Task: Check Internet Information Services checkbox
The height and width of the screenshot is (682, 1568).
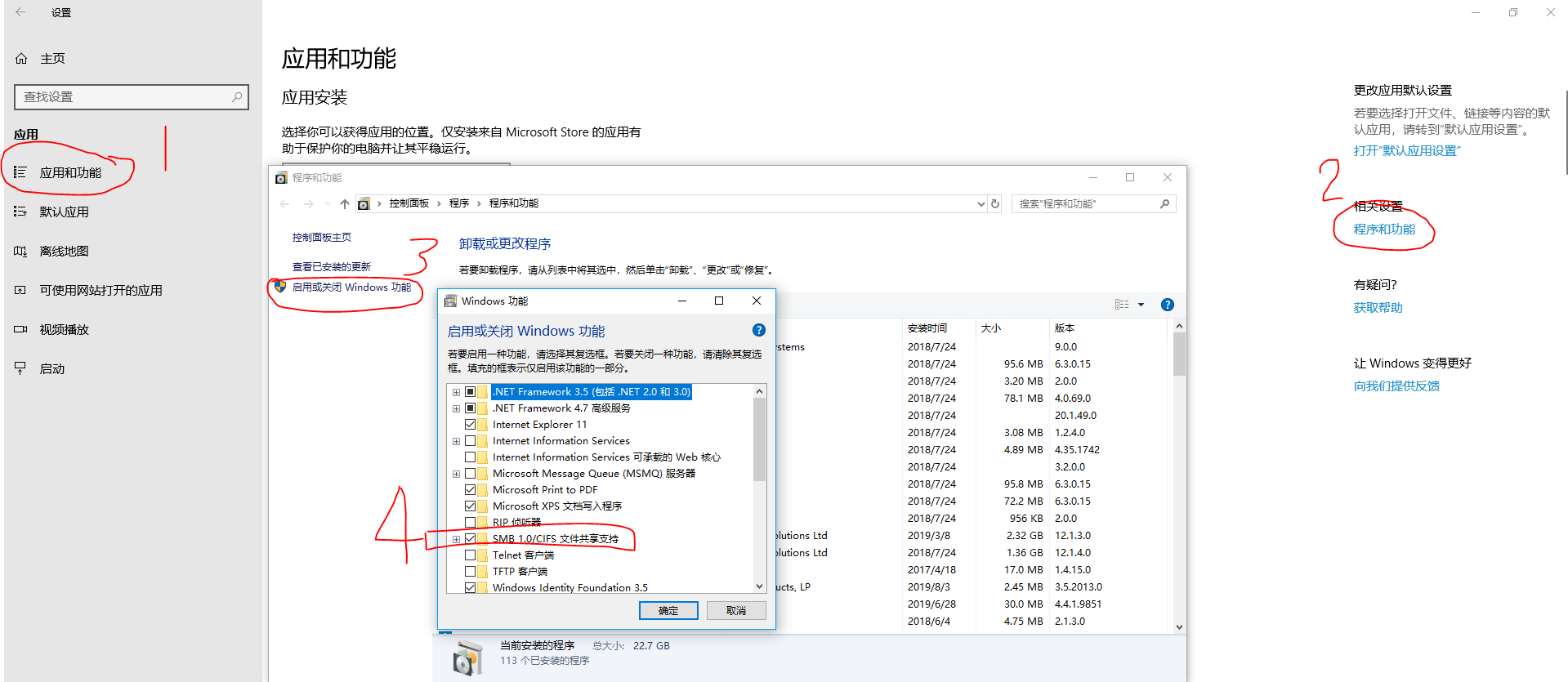Action: pos(470,441)
